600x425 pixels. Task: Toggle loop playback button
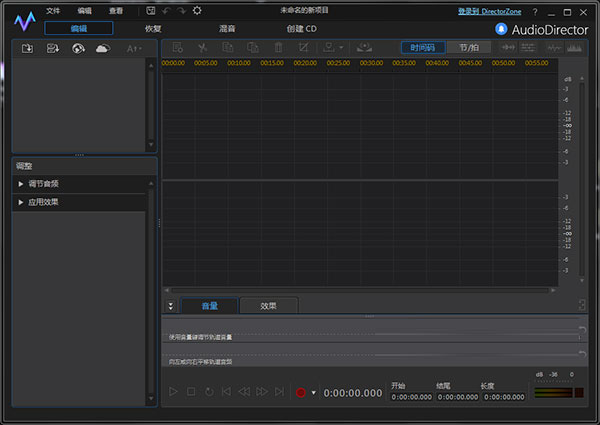click(209, 392)
